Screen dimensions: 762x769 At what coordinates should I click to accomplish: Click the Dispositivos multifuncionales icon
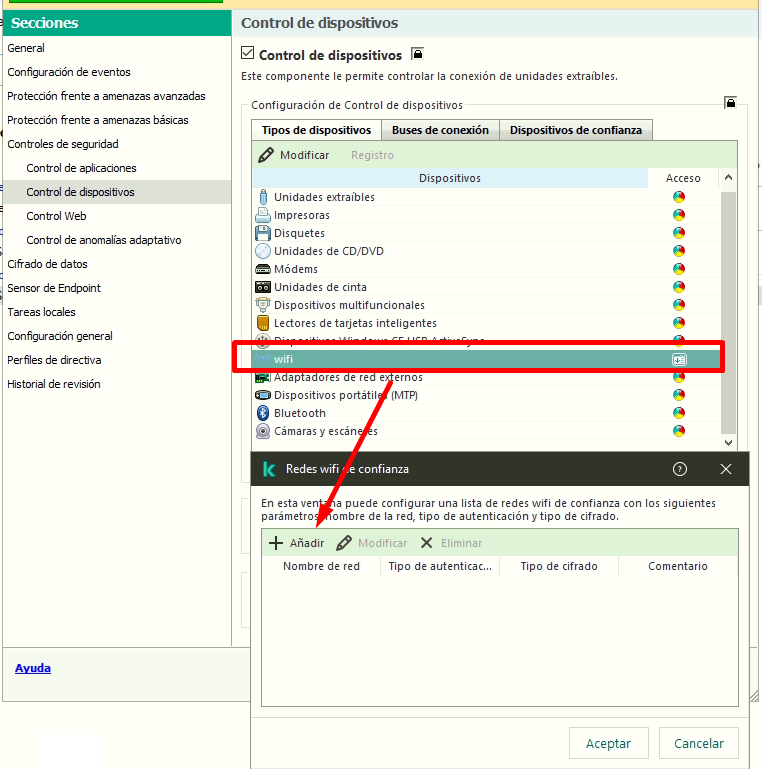tap(263, 305)
